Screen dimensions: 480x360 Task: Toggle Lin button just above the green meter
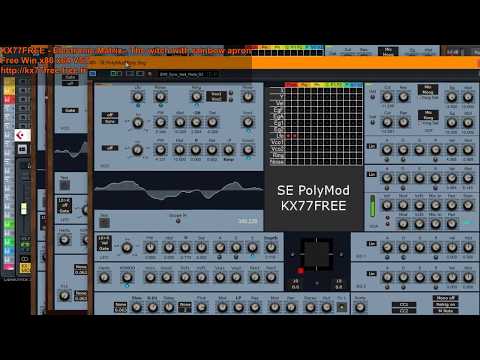pyautogui.click(x=372, y=175)
